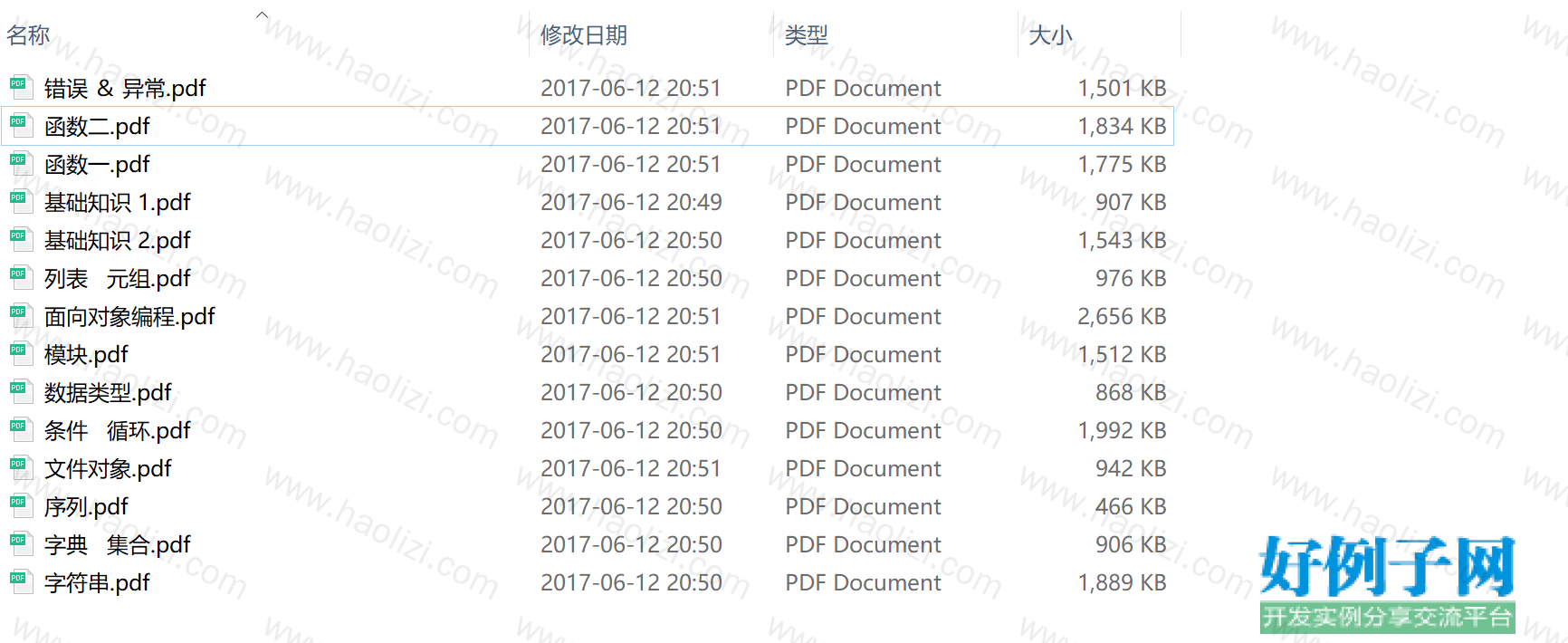The image size is (1568, 643).
Task: Click size value 907 KB
Action: click(x=1131, y=203)
